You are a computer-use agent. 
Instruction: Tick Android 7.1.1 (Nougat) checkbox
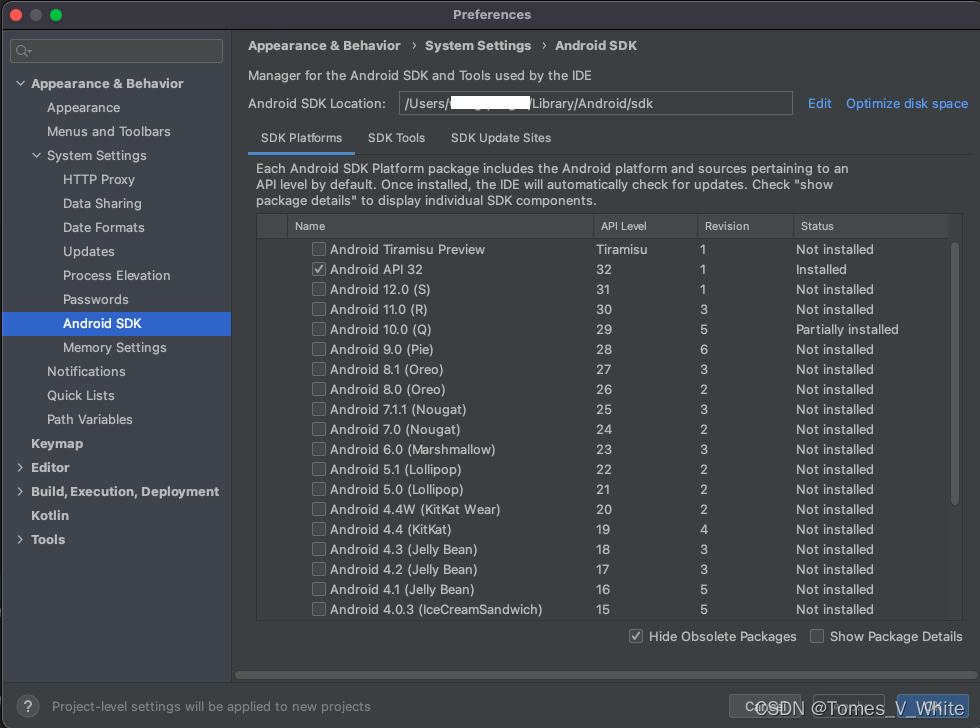pos(319,409)
